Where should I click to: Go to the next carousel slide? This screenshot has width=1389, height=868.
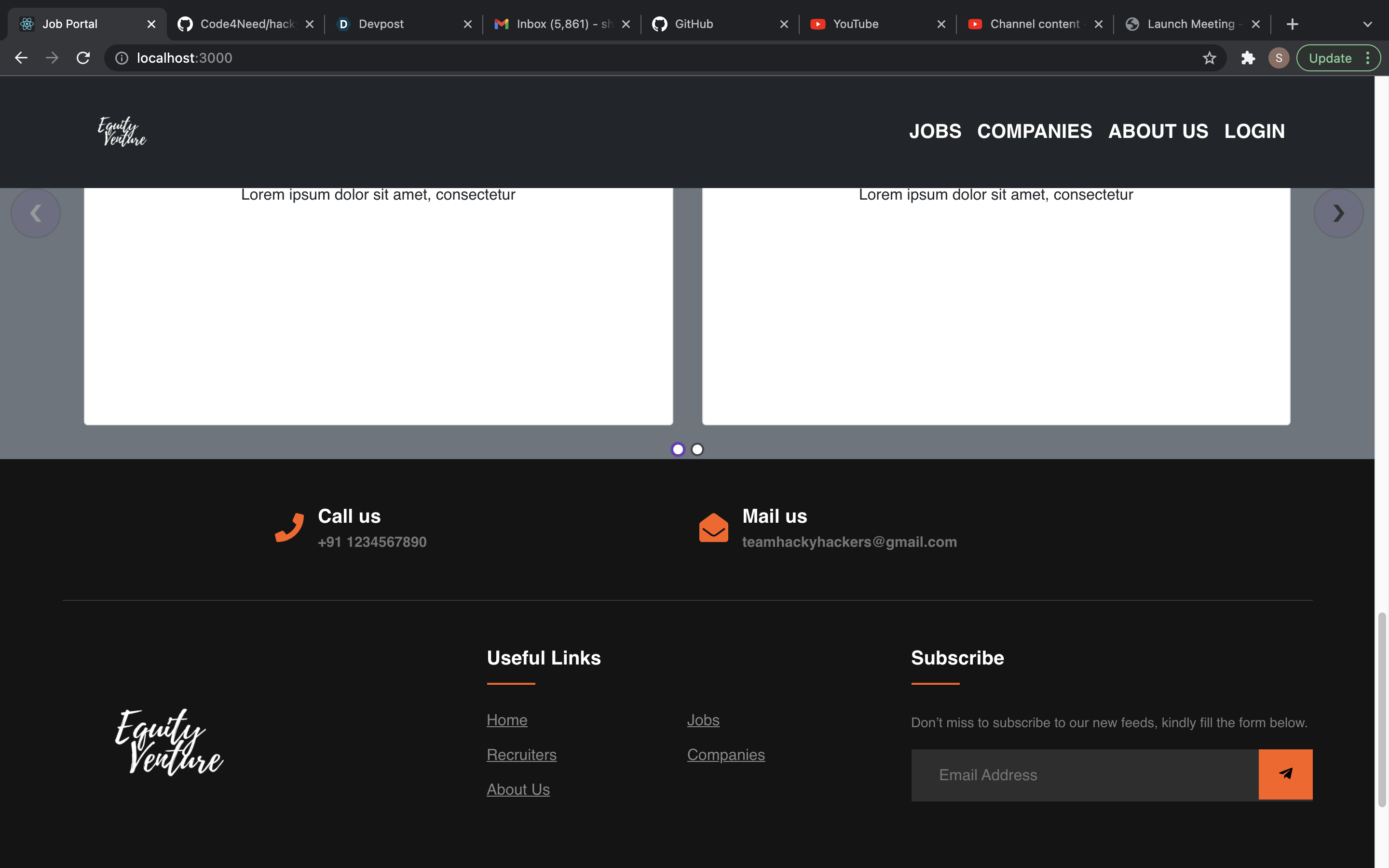click(1338, 213)
